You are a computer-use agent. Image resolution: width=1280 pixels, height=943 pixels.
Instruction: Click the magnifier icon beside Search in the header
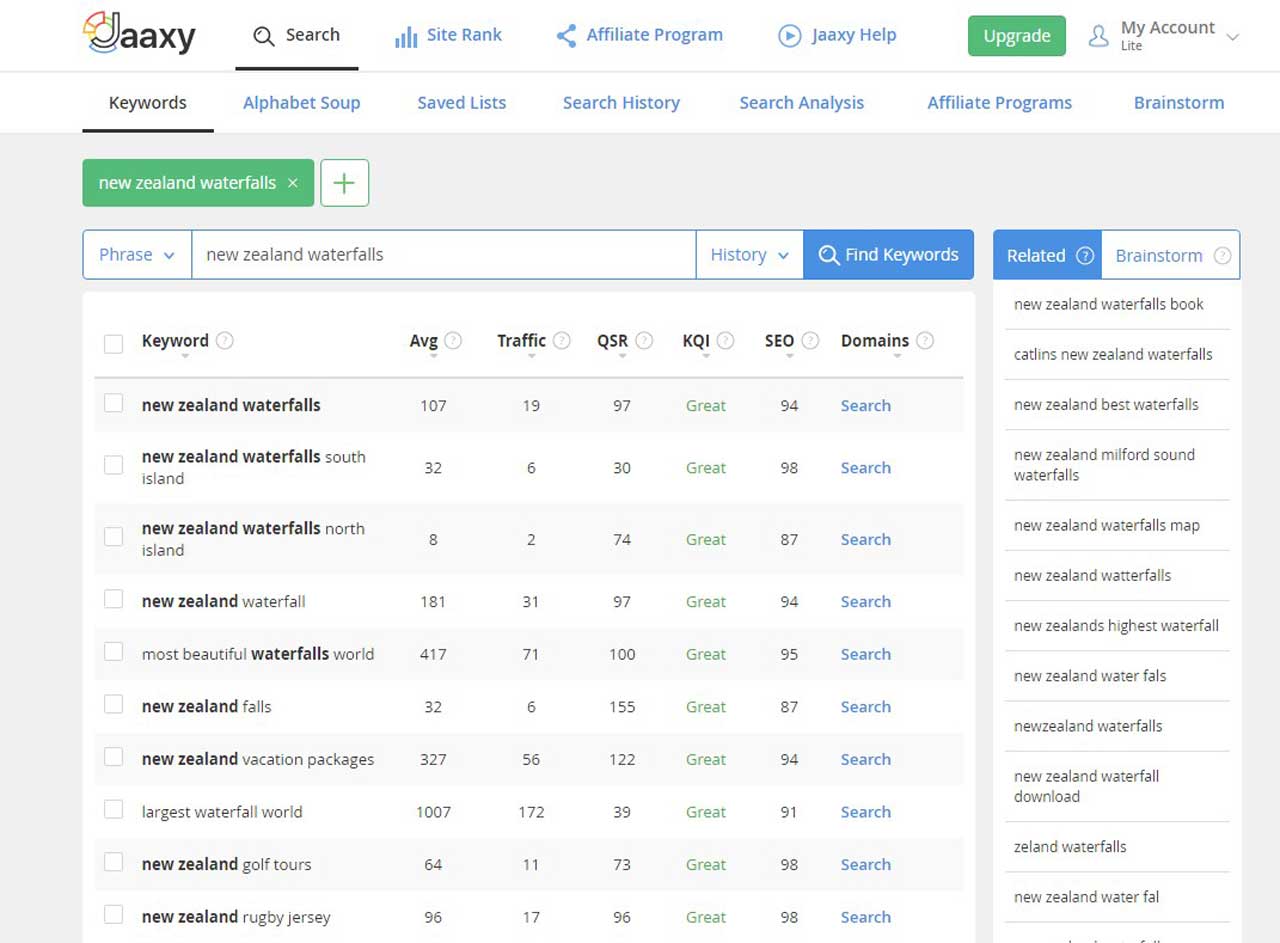tap(263, 36)
